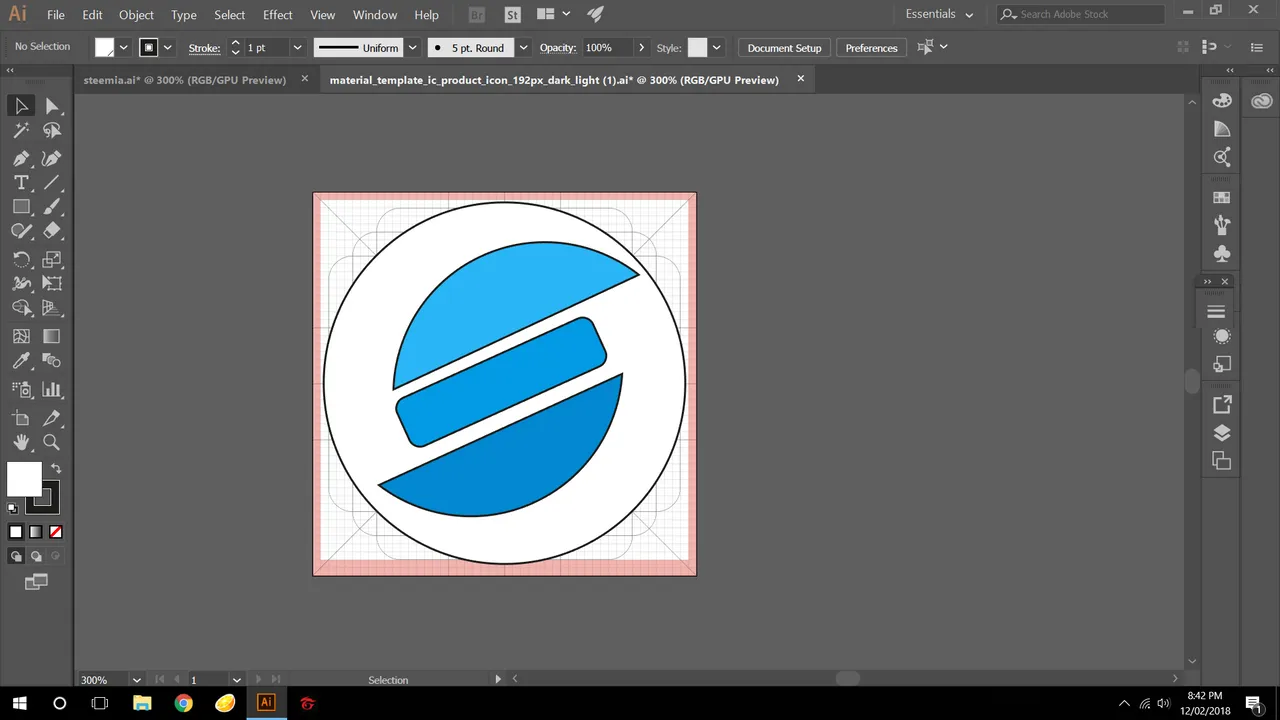The image size is (1280, 720).
Task: Reset to default fill and stroke
Action: (13, 509)
